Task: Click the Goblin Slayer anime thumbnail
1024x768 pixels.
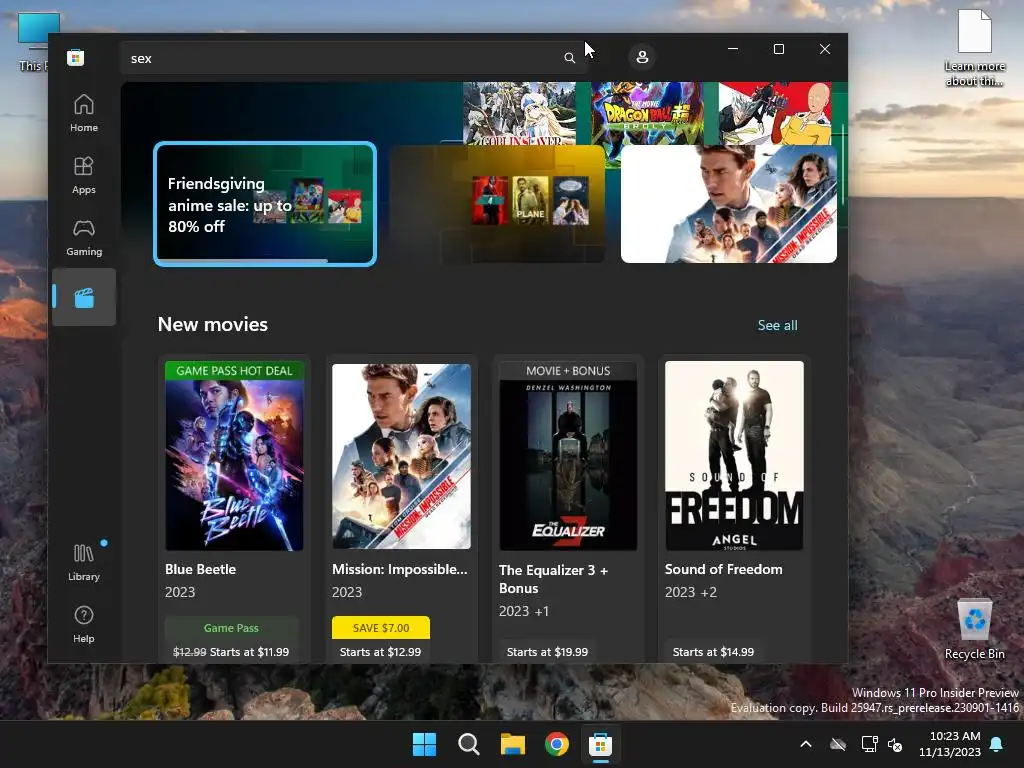Action: pyautogui.click(x=520, y=114)
